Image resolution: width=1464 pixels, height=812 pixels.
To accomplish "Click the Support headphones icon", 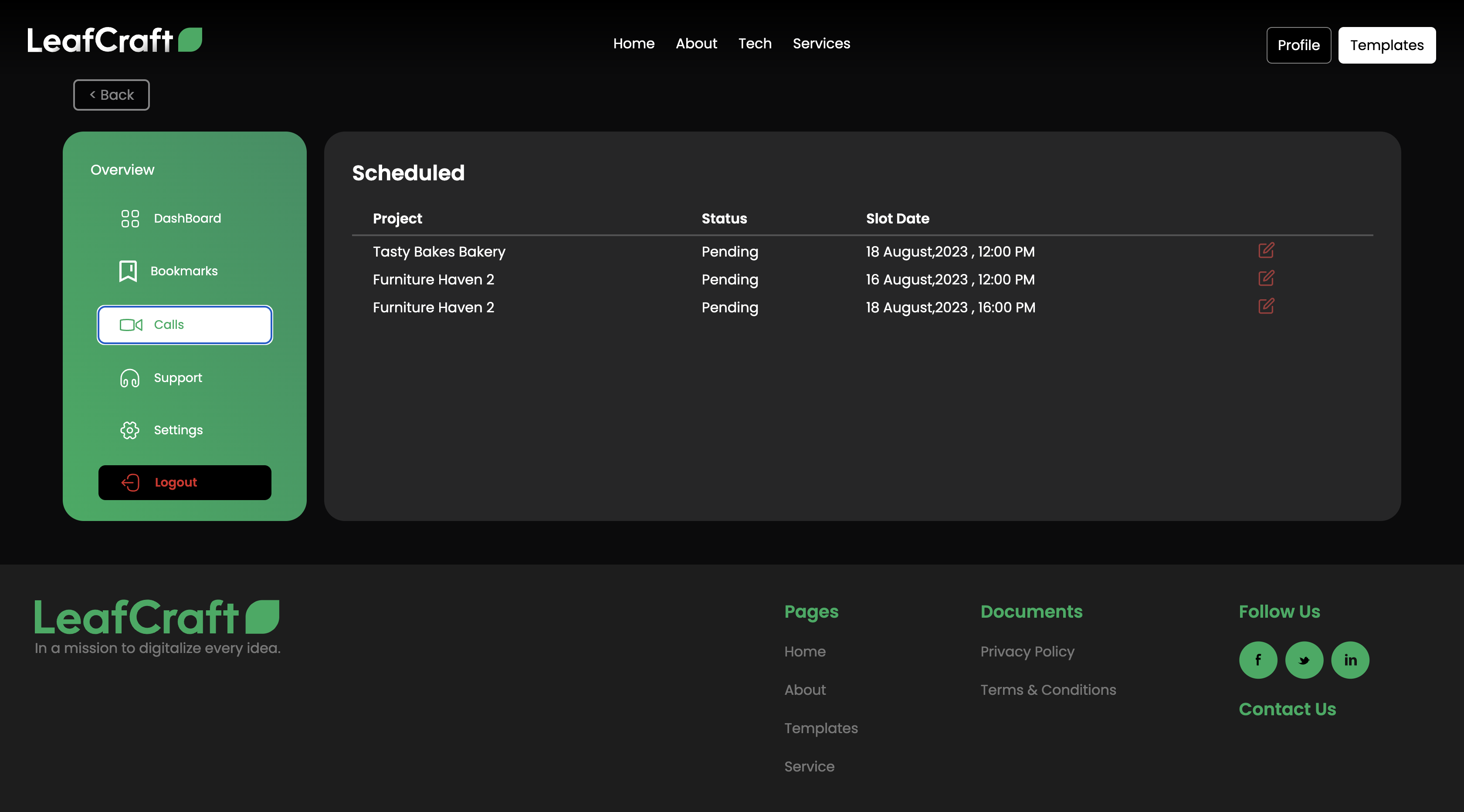I will pos(129,378).
